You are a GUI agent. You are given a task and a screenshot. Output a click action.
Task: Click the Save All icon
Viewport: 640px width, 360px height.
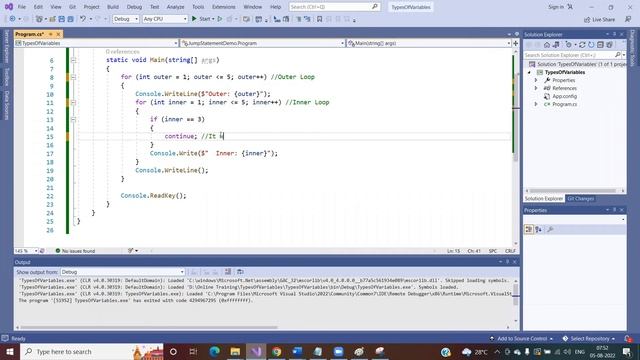70,19
